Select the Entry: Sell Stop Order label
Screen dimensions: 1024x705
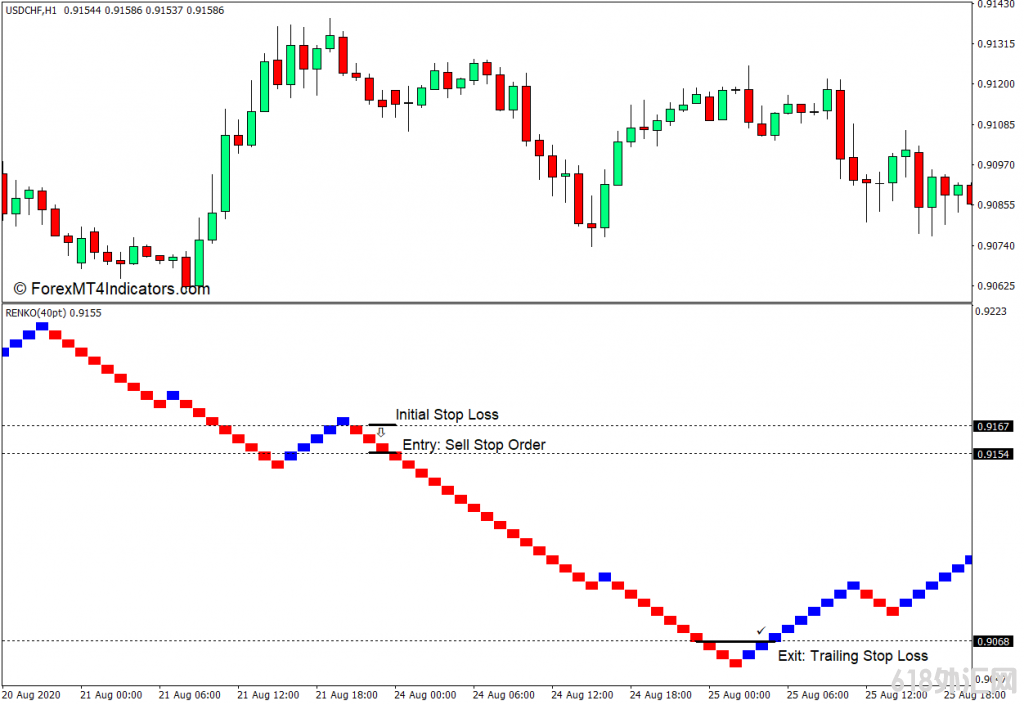point(474,444)
